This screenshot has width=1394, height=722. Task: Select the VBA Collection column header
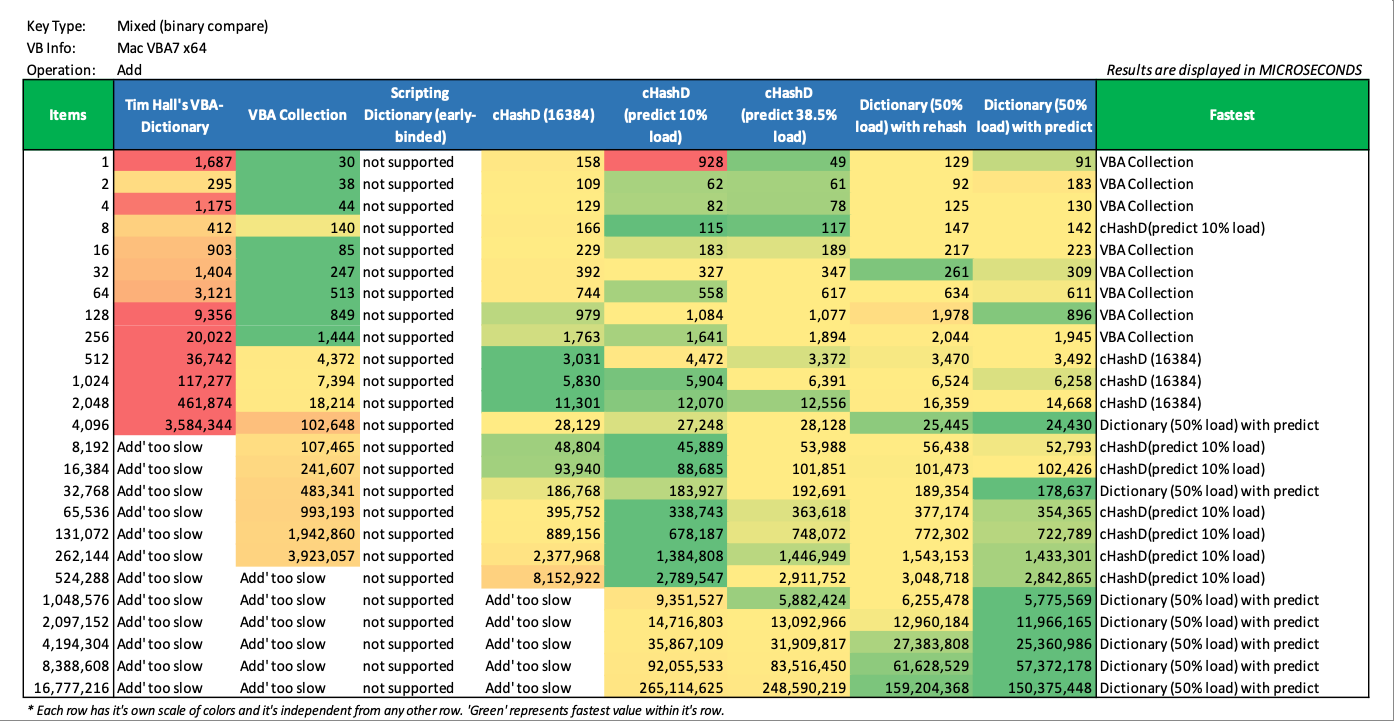click(297, 115)
